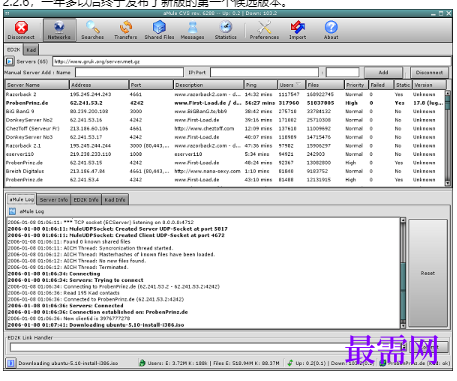457x381 pixels.
Task: Click the 'Connection established on: ProbenPrinz.de' log line
Action: (98, 312)
